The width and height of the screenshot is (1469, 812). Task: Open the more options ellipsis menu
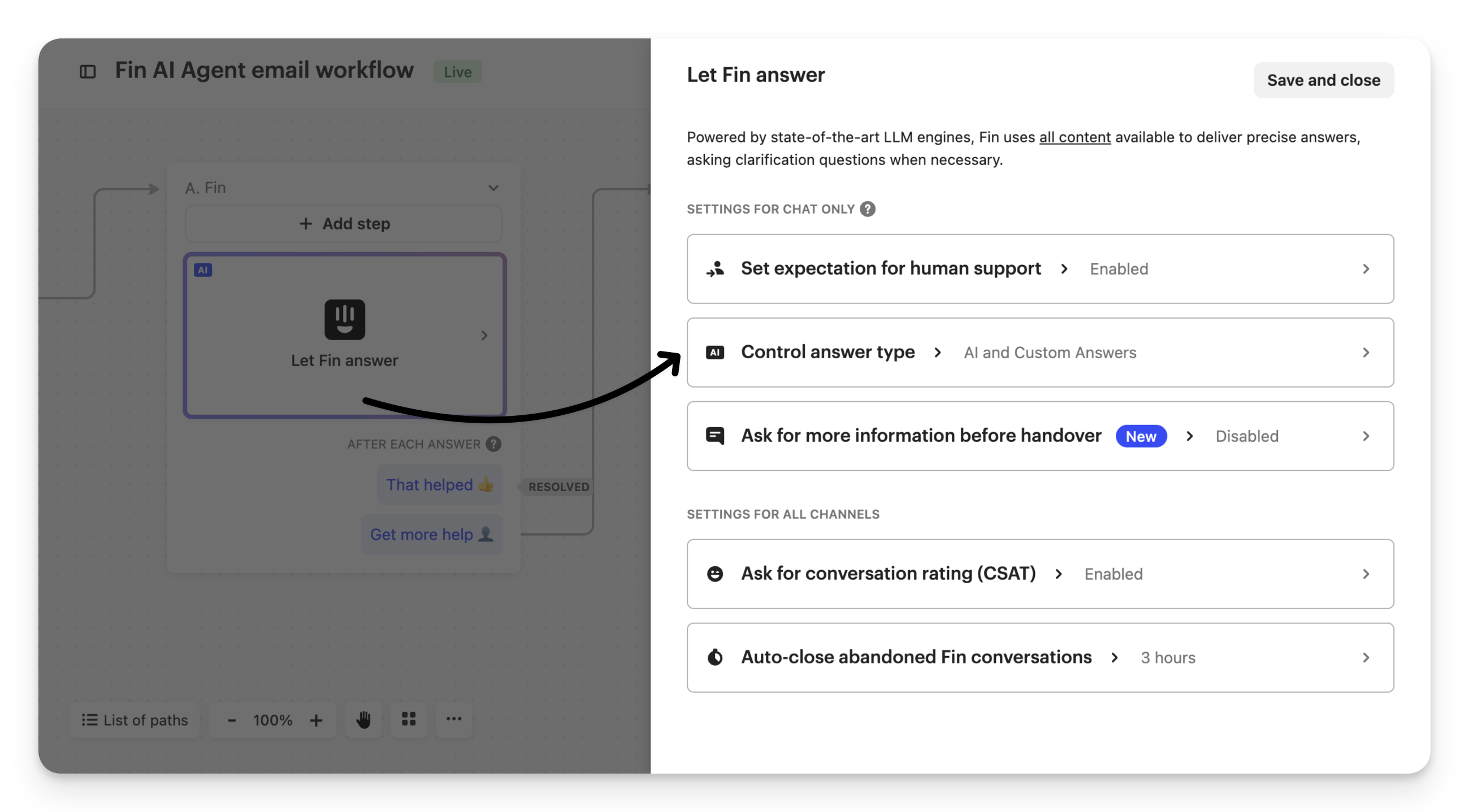pyautogui.click(x=454, y=719)
